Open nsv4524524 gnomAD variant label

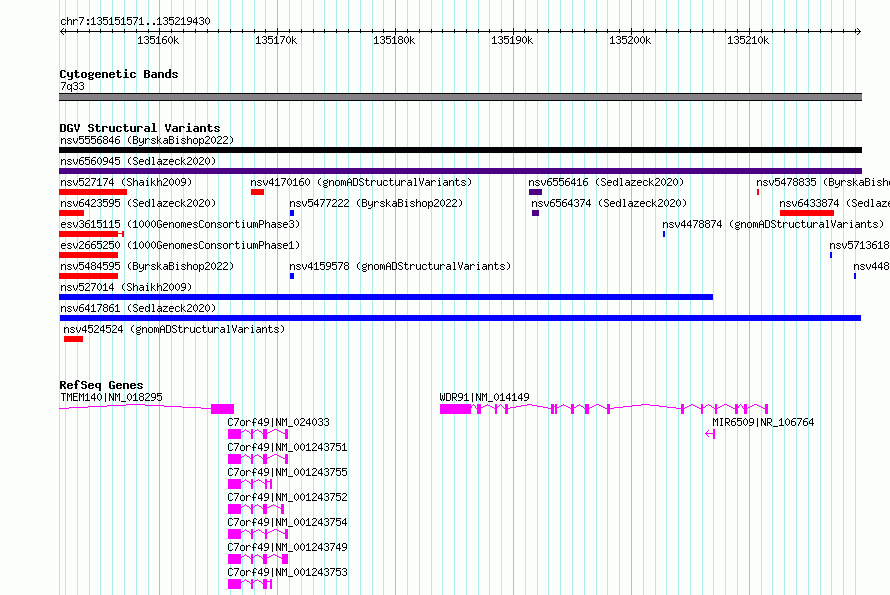(174, 329)
